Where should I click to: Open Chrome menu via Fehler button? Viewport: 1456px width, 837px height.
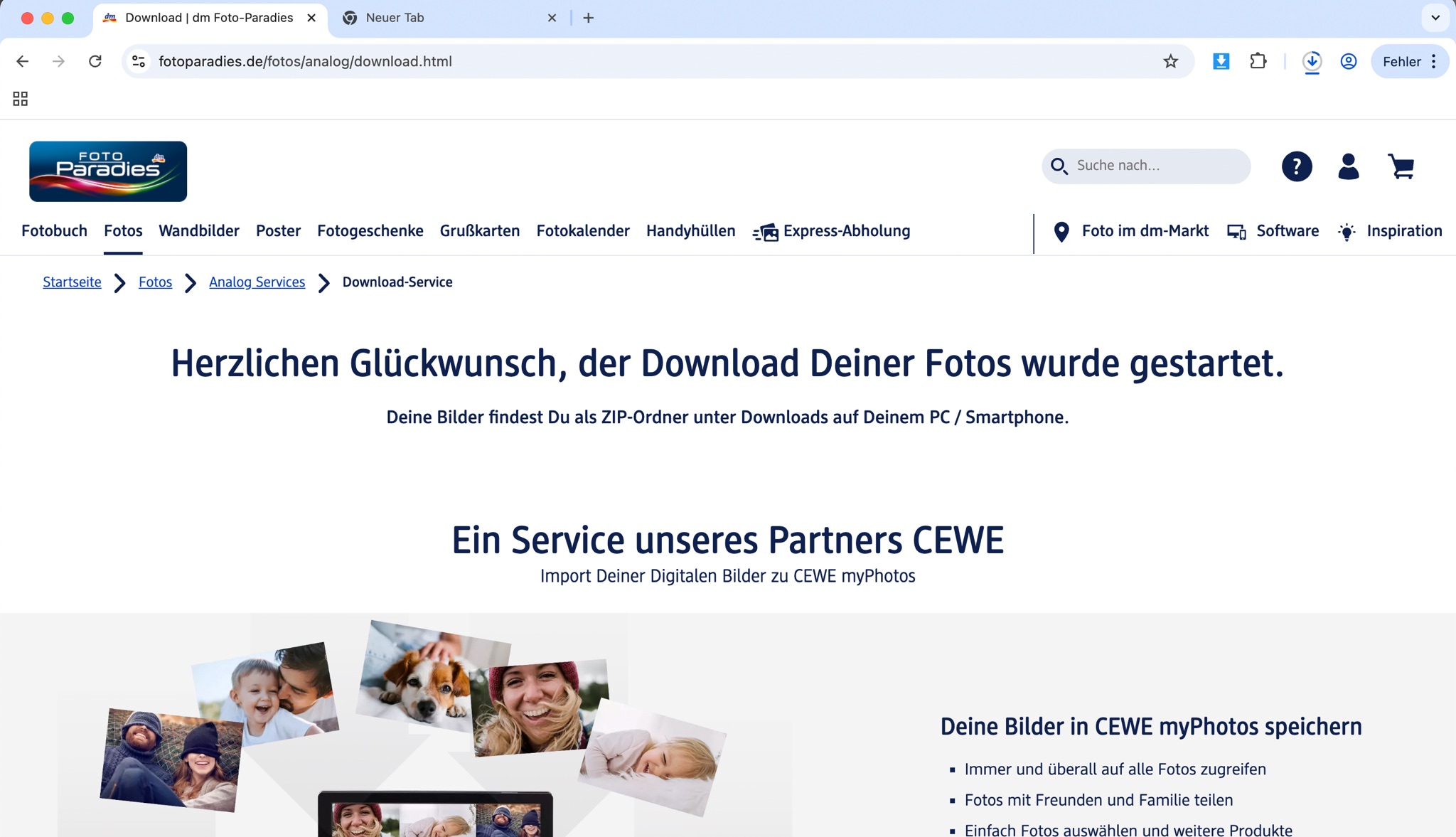(1410, 61)
